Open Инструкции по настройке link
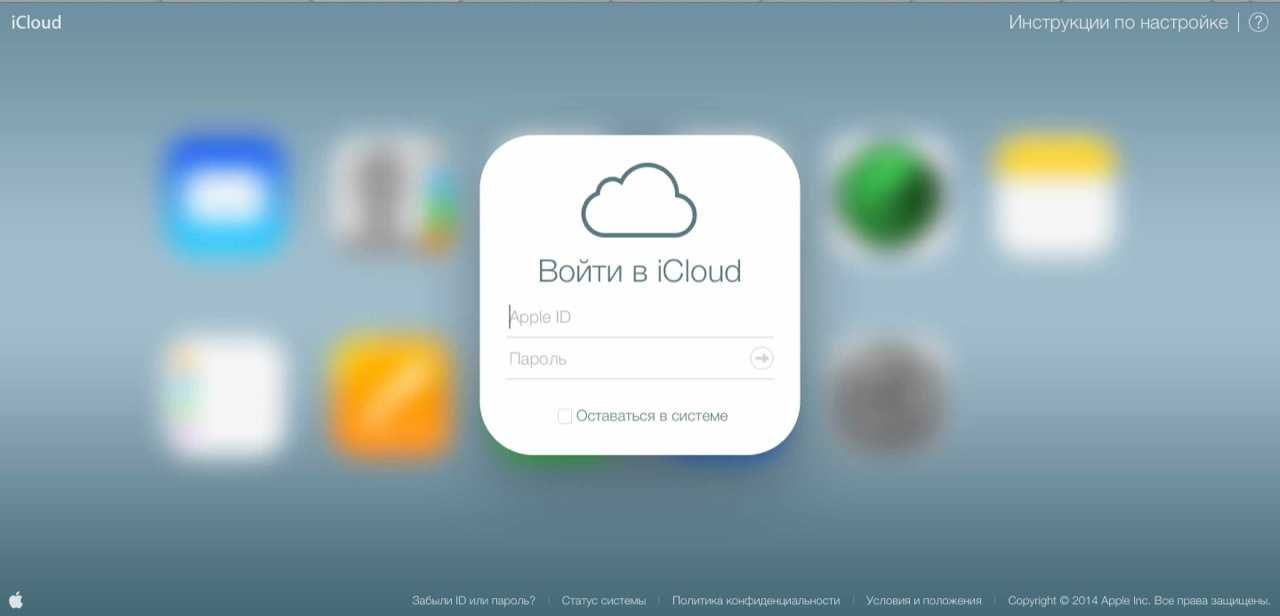This screenshot has height=616, width=1280. [x=1117, y=22]
